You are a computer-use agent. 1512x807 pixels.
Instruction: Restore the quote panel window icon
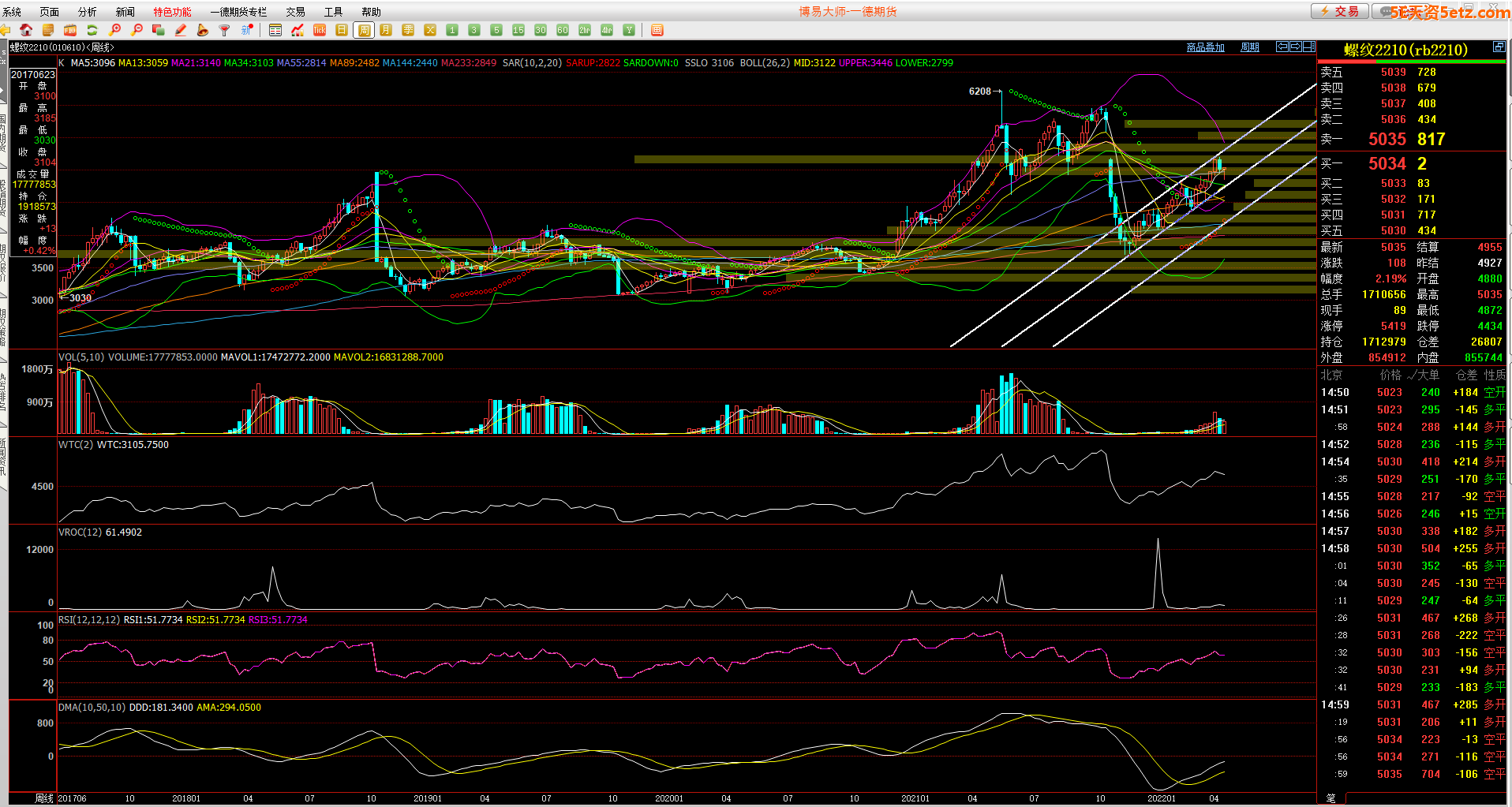(1499, 47)
